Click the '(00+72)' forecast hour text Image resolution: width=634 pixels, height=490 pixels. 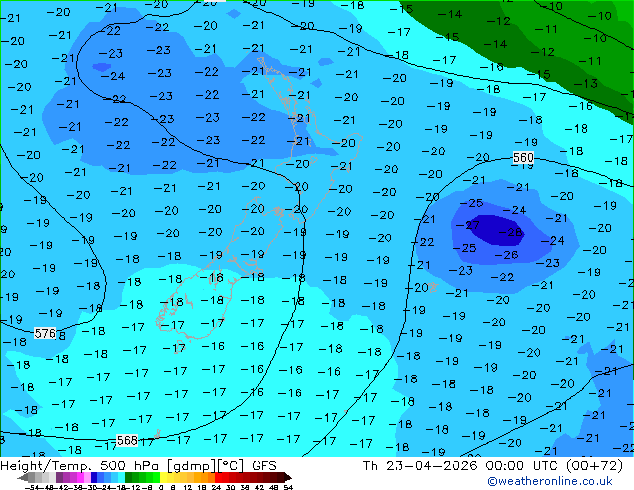[x=594, y=466]
